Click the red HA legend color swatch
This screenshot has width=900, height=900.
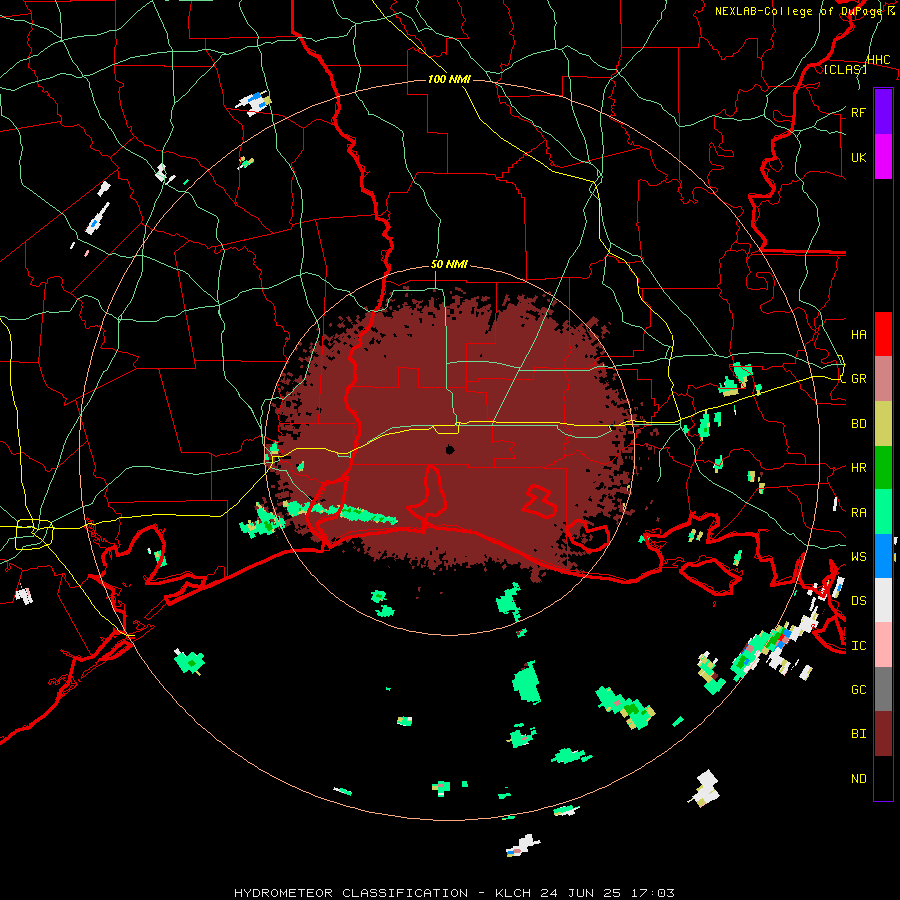(883, 334)
